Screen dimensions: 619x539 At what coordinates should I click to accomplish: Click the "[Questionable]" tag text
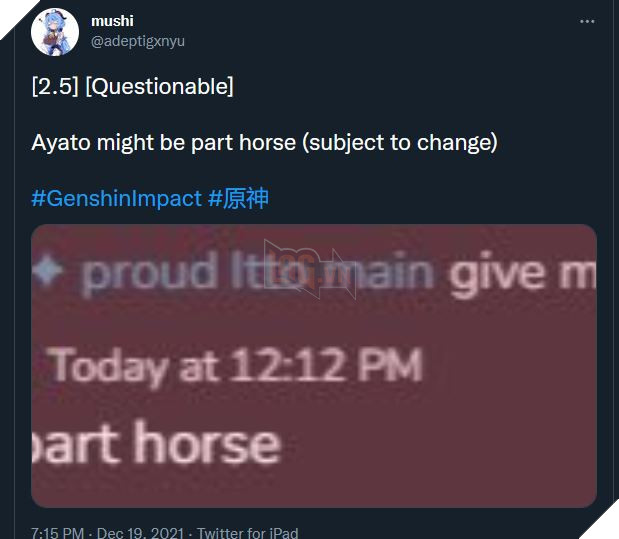tap(160, 87)
